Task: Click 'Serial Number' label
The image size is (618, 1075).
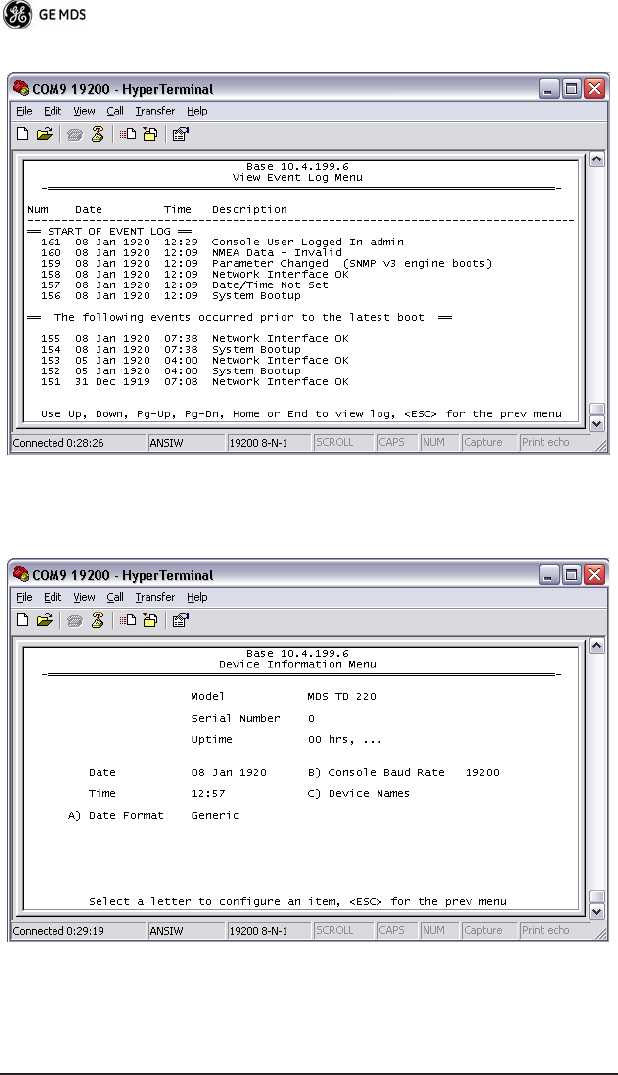Action: tap(236, 718)
